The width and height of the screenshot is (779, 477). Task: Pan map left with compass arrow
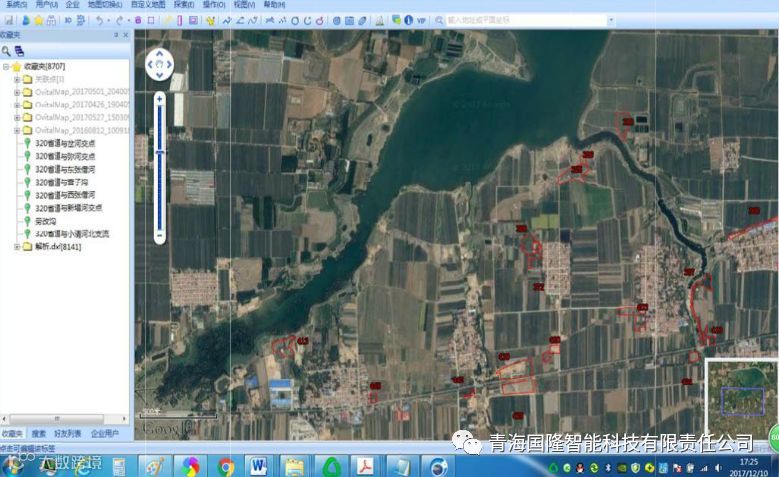coord(150,64)
